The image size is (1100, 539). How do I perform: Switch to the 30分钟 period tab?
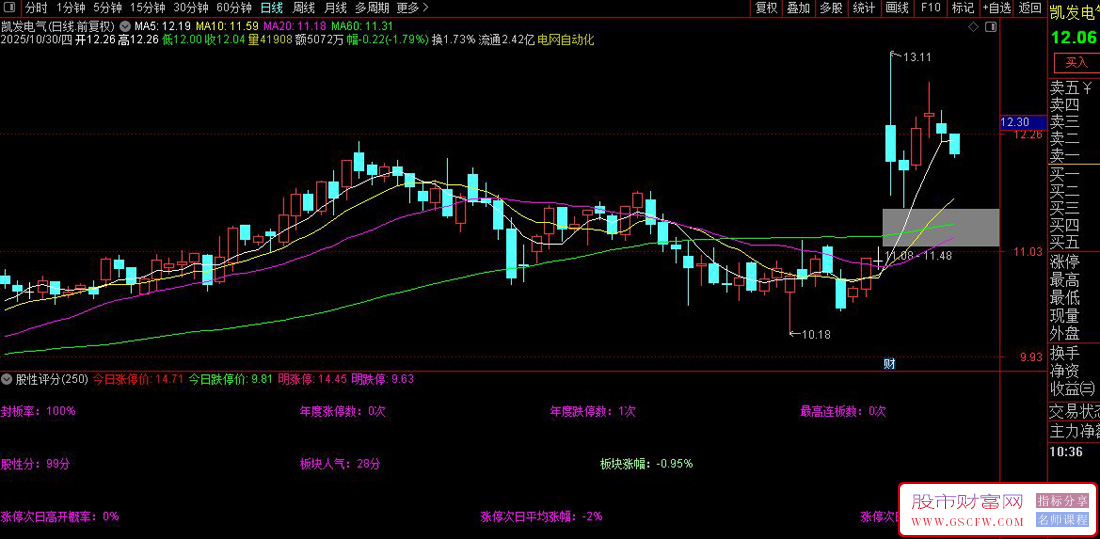point(191,8)
